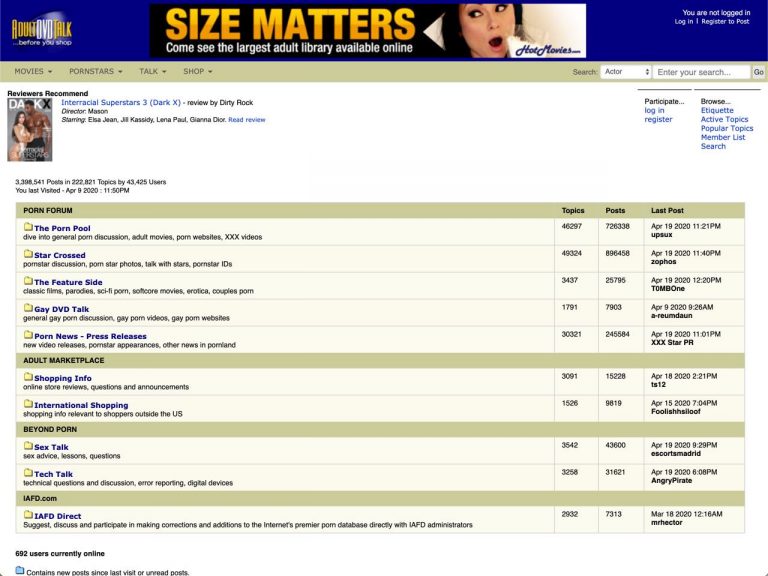Open the IAFD Direct forum
Viewport: 768px width, 576px height.
point(57,516)
